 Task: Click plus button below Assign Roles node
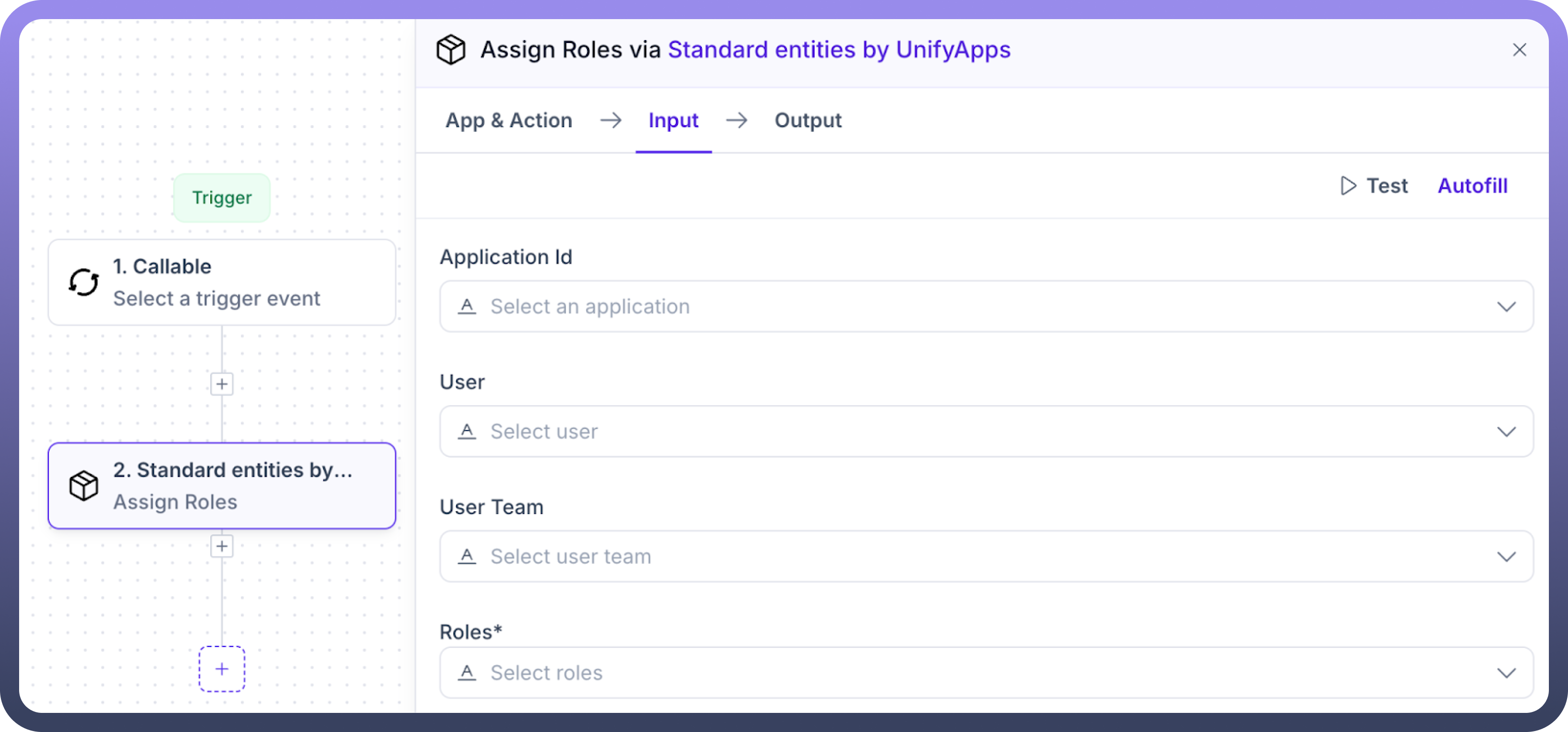(x=221, y=546)
